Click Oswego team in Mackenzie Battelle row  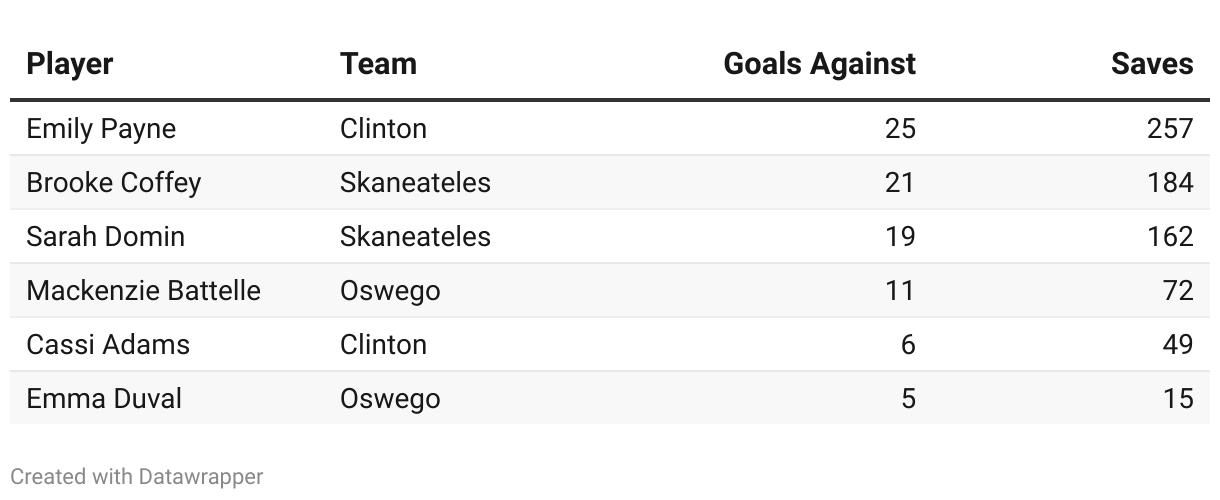390,291
